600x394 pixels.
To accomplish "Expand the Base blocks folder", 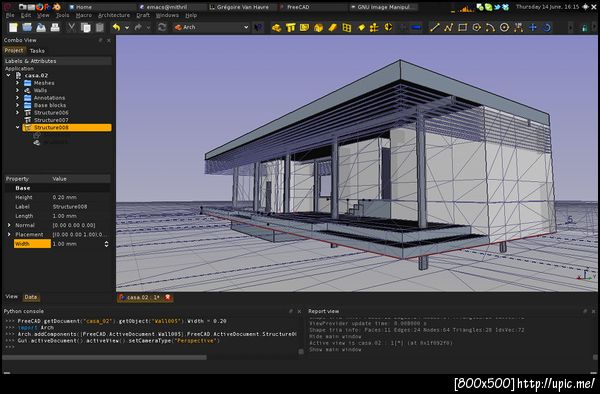I will (17, 105).
